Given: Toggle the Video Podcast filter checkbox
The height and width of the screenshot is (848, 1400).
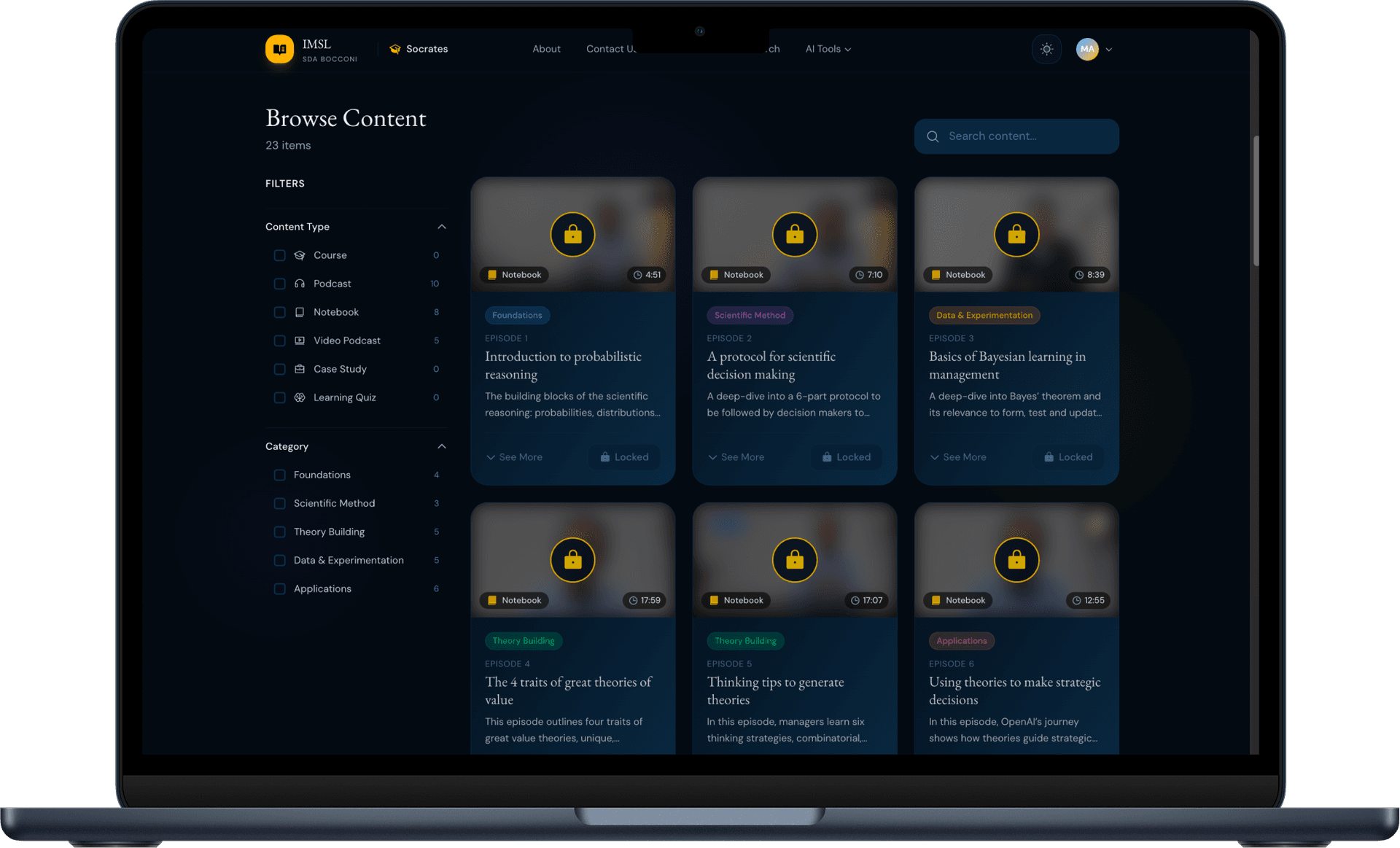Looking at the screenshot, I should pos(279,341).
